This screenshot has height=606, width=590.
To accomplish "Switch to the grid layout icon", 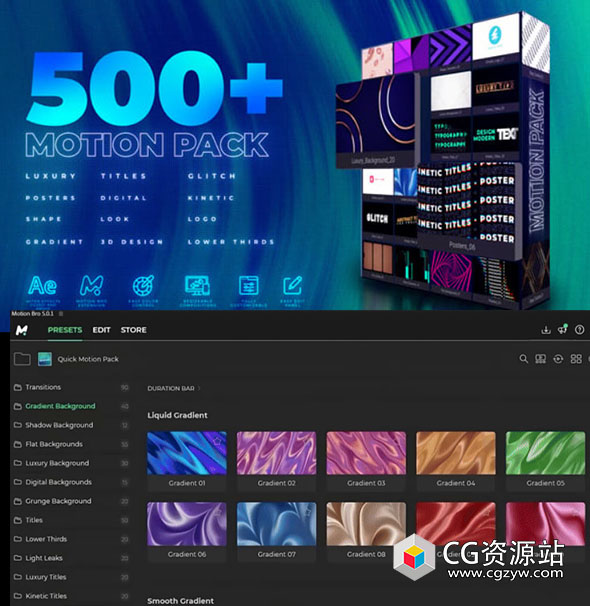I will (576, 359).
